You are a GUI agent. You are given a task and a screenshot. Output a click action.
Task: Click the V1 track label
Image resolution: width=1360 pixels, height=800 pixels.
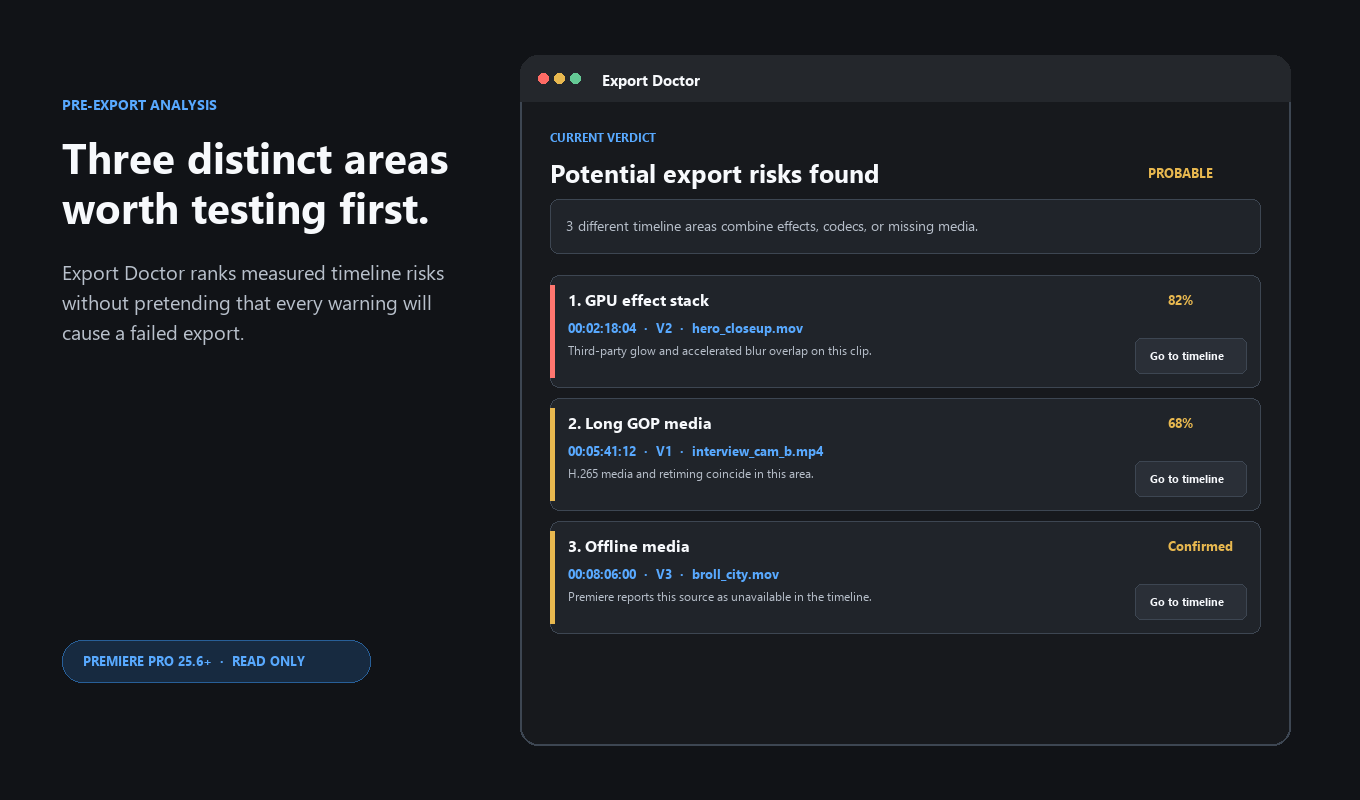click(664, 451)
